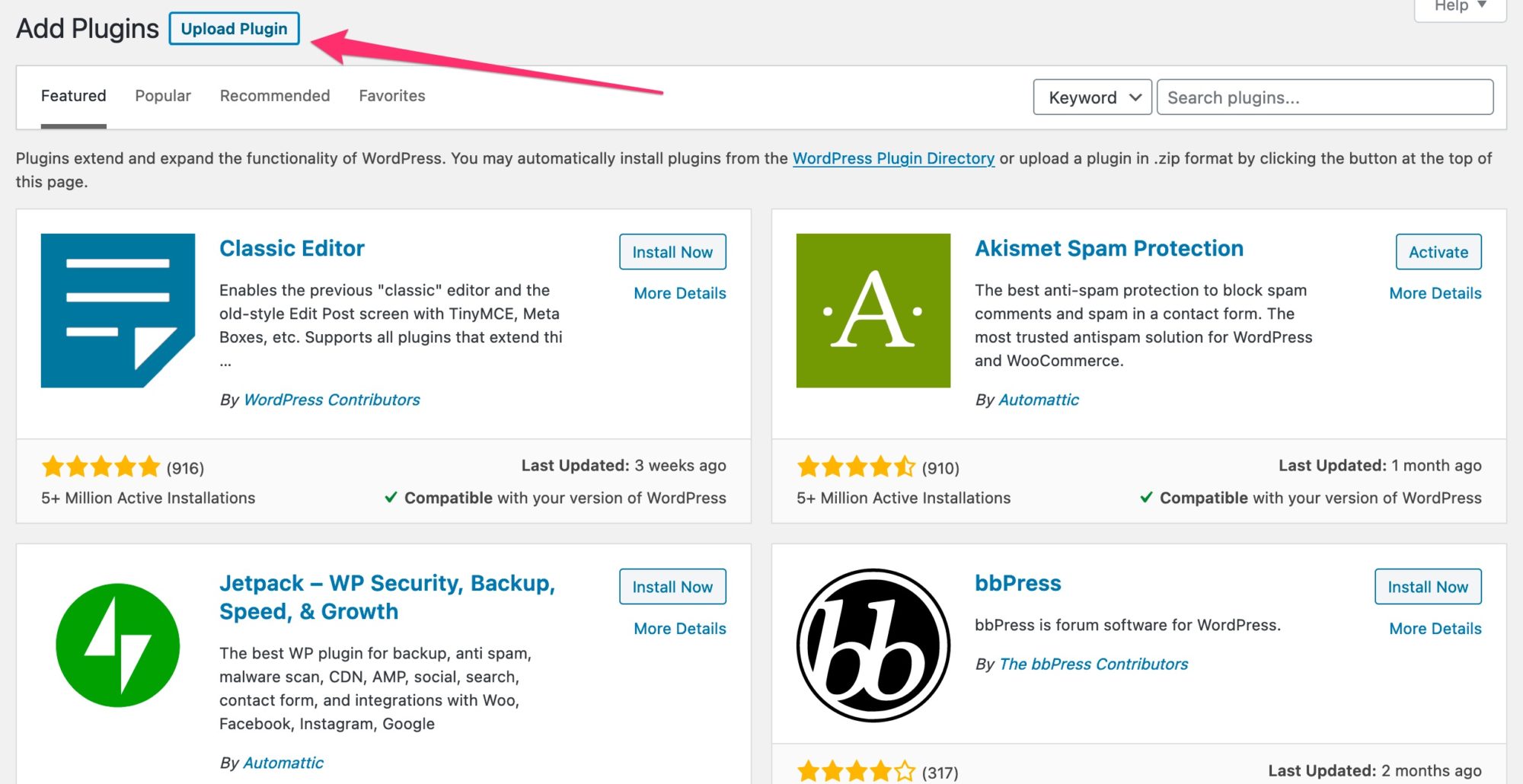Open Automattic author link under Jetpack
The image size is (1523, 784).
pos(283,763)
